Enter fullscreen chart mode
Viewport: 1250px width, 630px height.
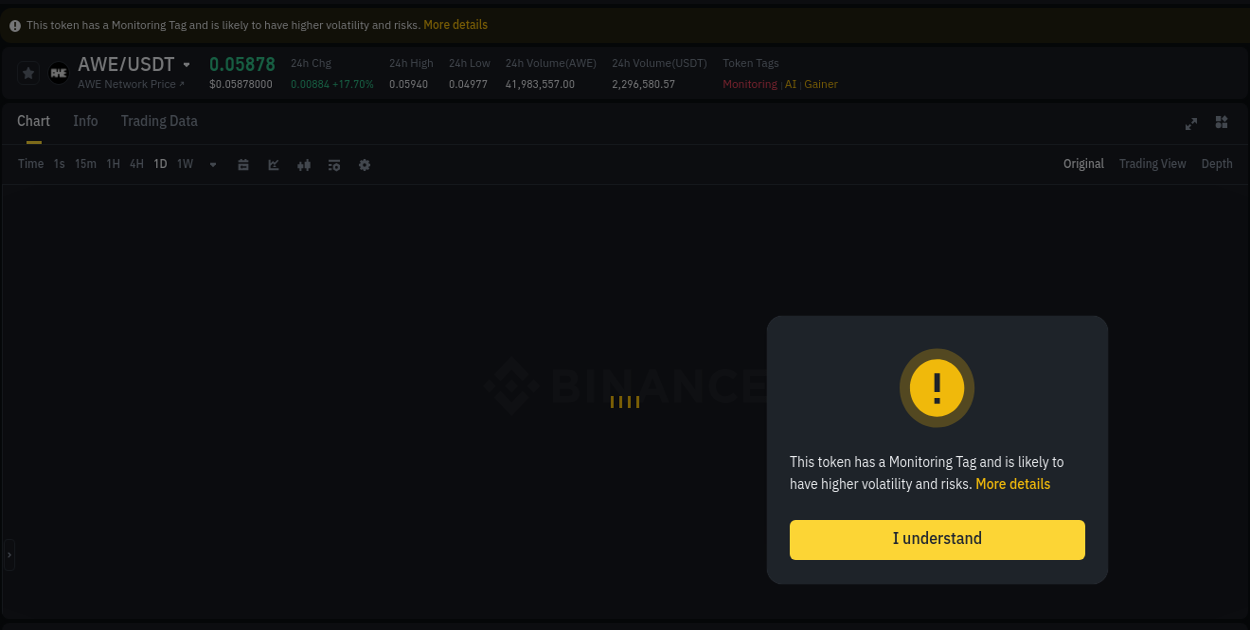[x=1190, y=124]
